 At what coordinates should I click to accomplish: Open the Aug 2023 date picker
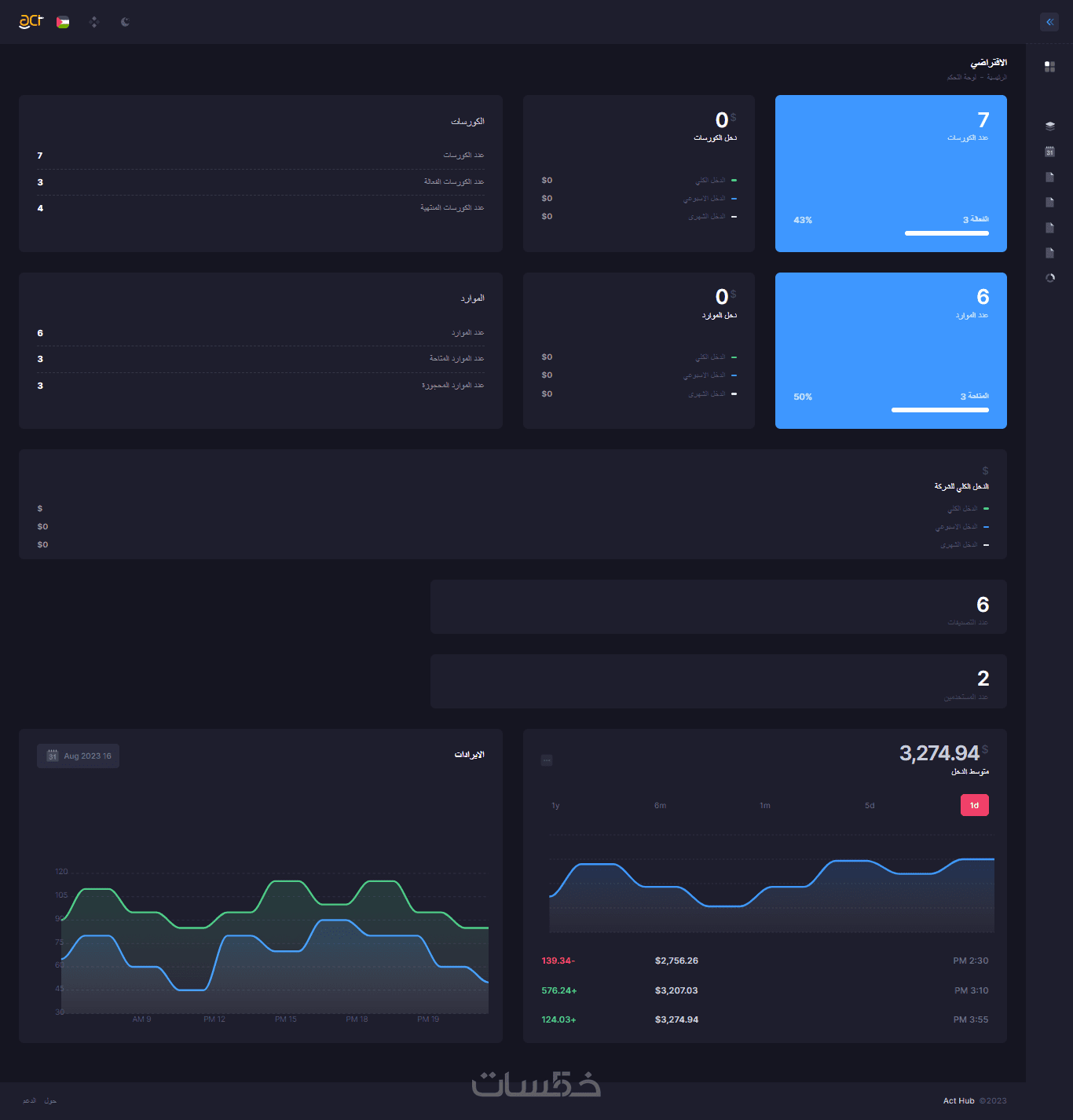79,756
